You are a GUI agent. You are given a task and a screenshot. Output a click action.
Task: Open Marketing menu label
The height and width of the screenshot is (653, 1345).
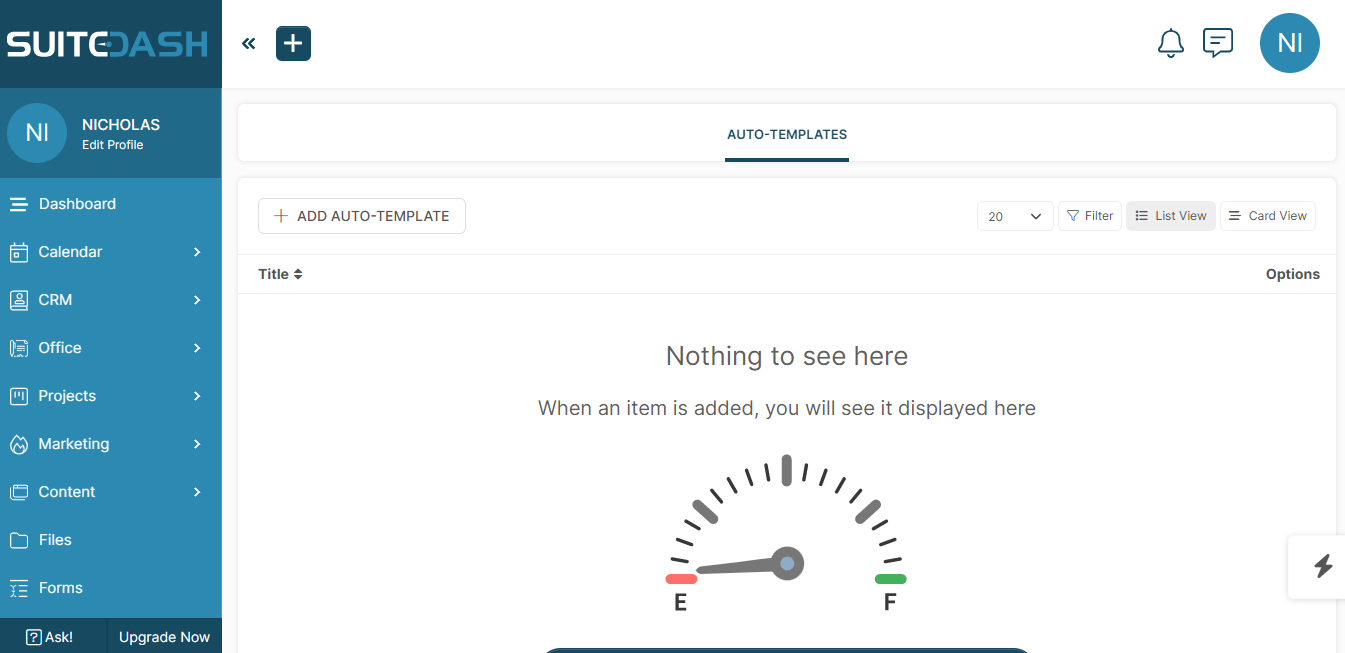pos(74,444)
